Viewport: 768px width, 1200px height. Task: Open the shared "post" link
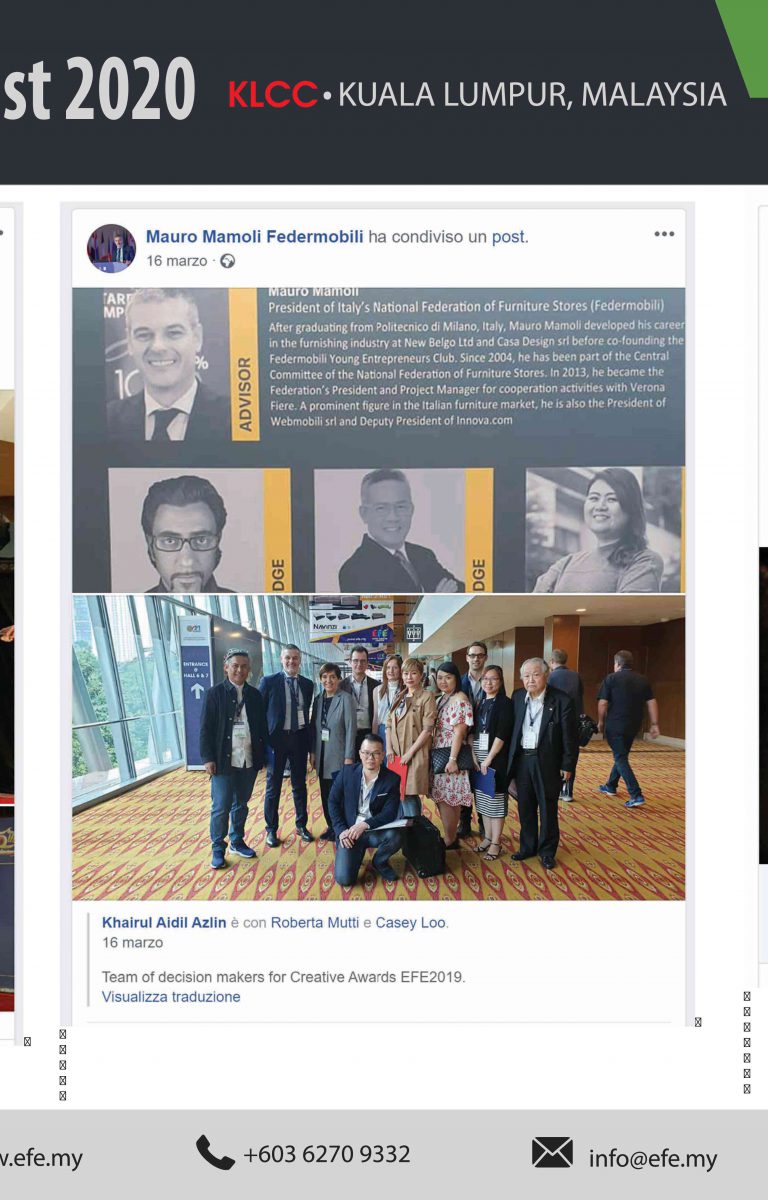click(x=508, y=237)
